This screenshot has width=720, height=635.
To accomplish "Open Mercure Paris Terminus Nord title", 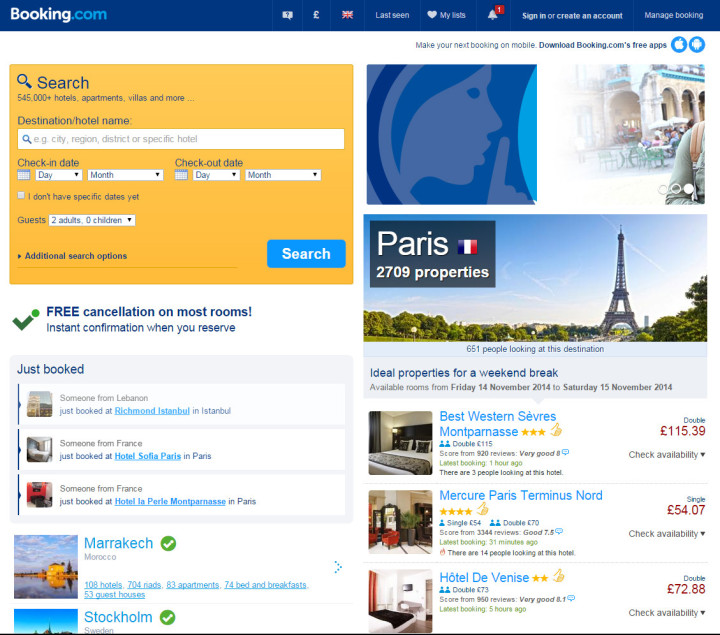I will click(521, 495).
